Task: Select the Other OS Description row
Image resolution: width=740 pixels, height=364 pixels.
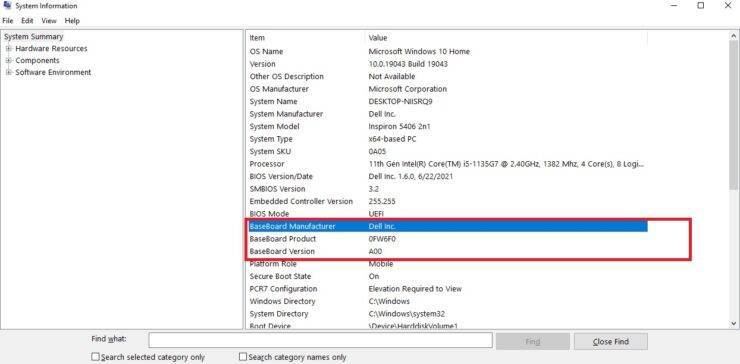Action: pyautogui.click(x=447, y=76)
